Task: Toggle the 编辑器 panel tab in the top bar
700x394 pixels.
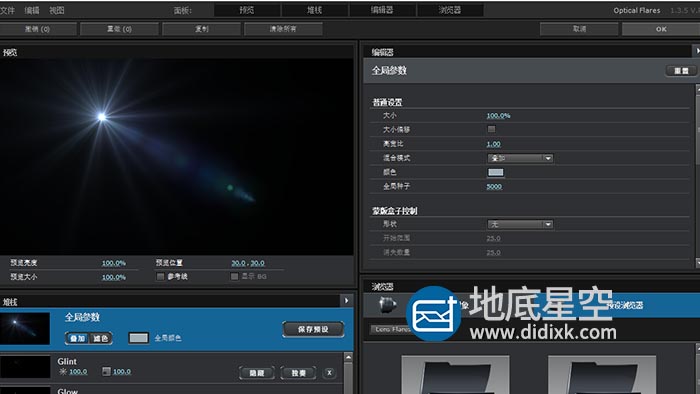Action: pyautogui.click(x=382, y=10)
